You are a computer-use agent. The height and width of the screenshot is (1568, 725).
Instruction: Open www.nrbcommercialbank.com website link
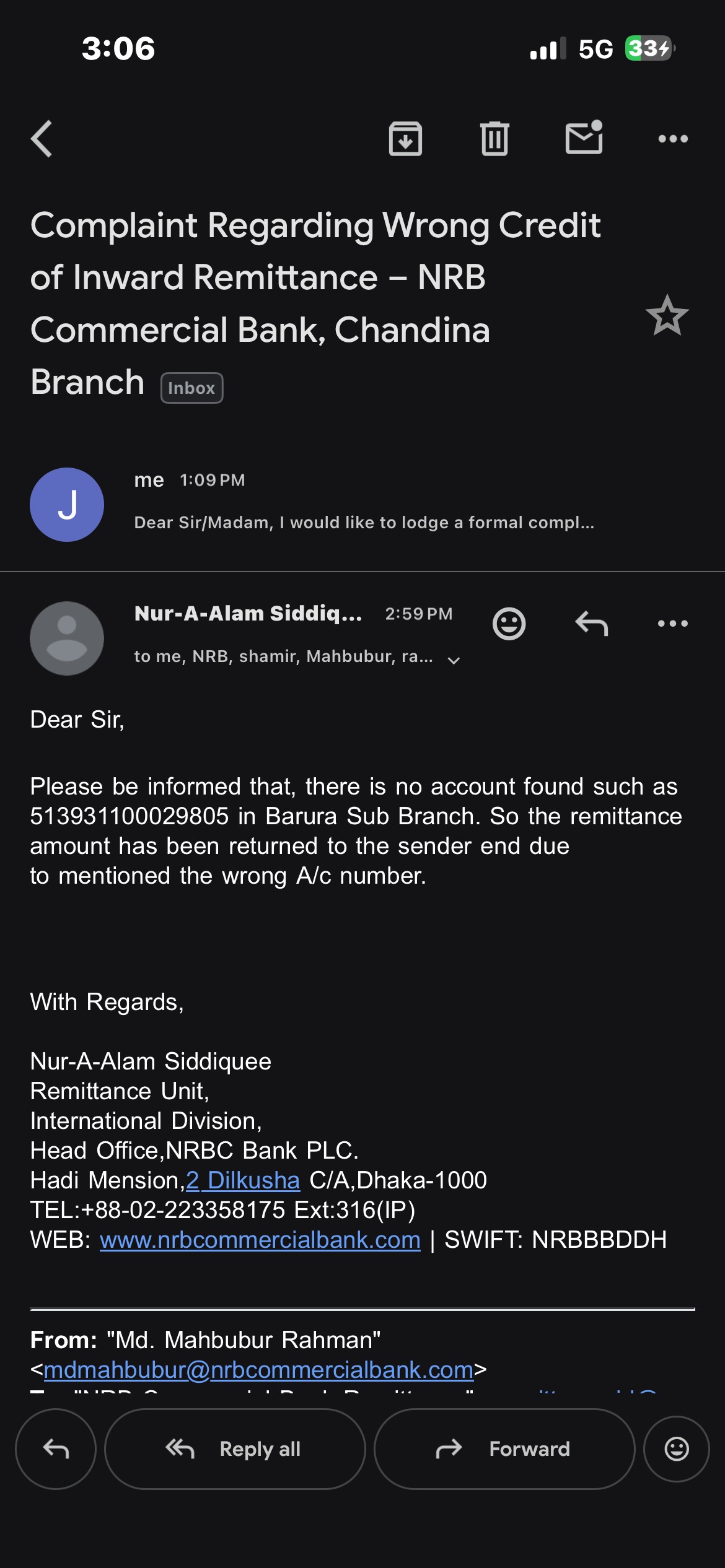pyautogui.click(x=260, y=1240)
